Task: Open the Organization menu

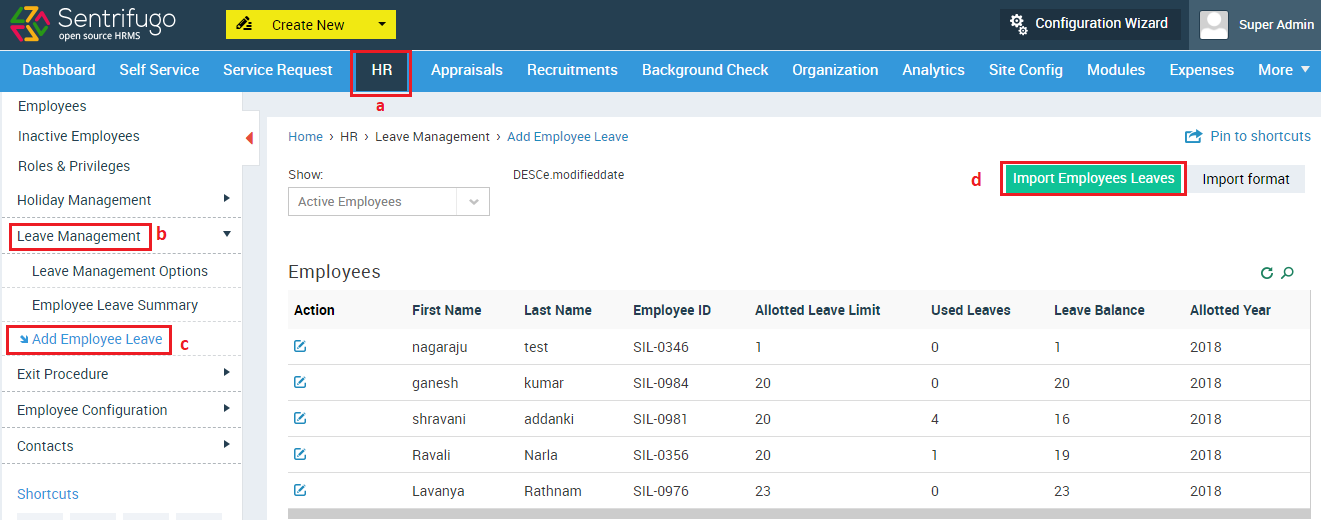Action: pyautogui.click(x=835, y=70)
